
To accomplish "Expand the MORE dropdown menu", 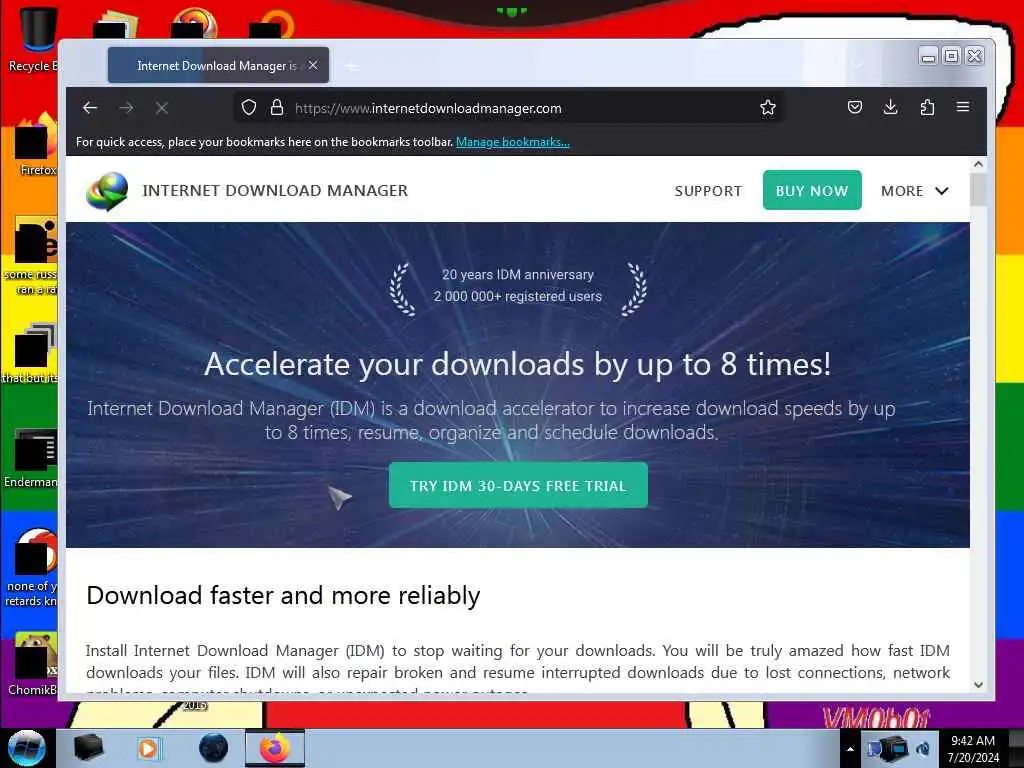I will [914, 191].
